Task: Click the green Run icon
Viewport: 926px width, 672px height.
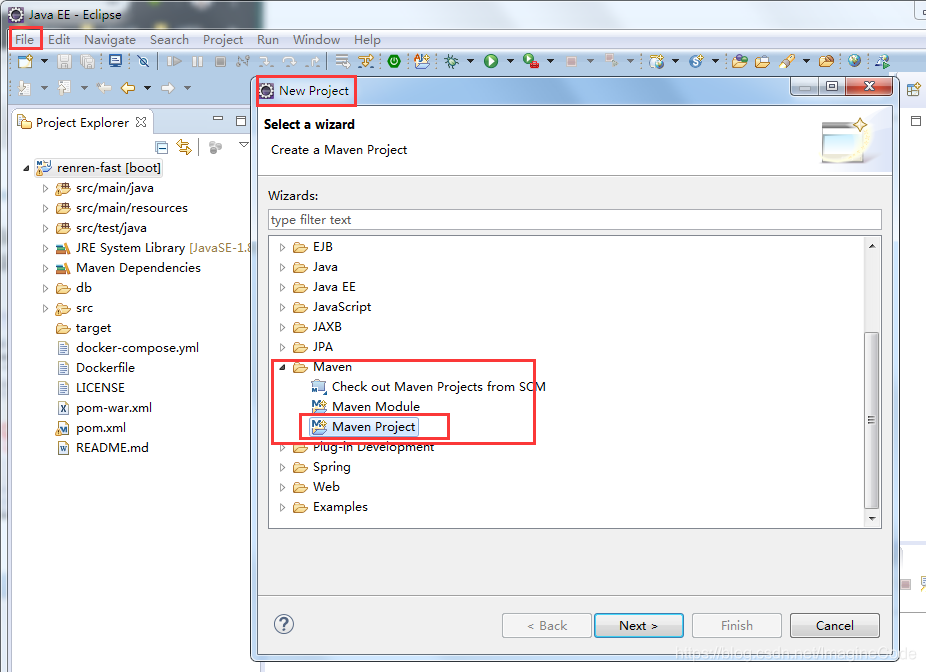Action: point(491,61)
